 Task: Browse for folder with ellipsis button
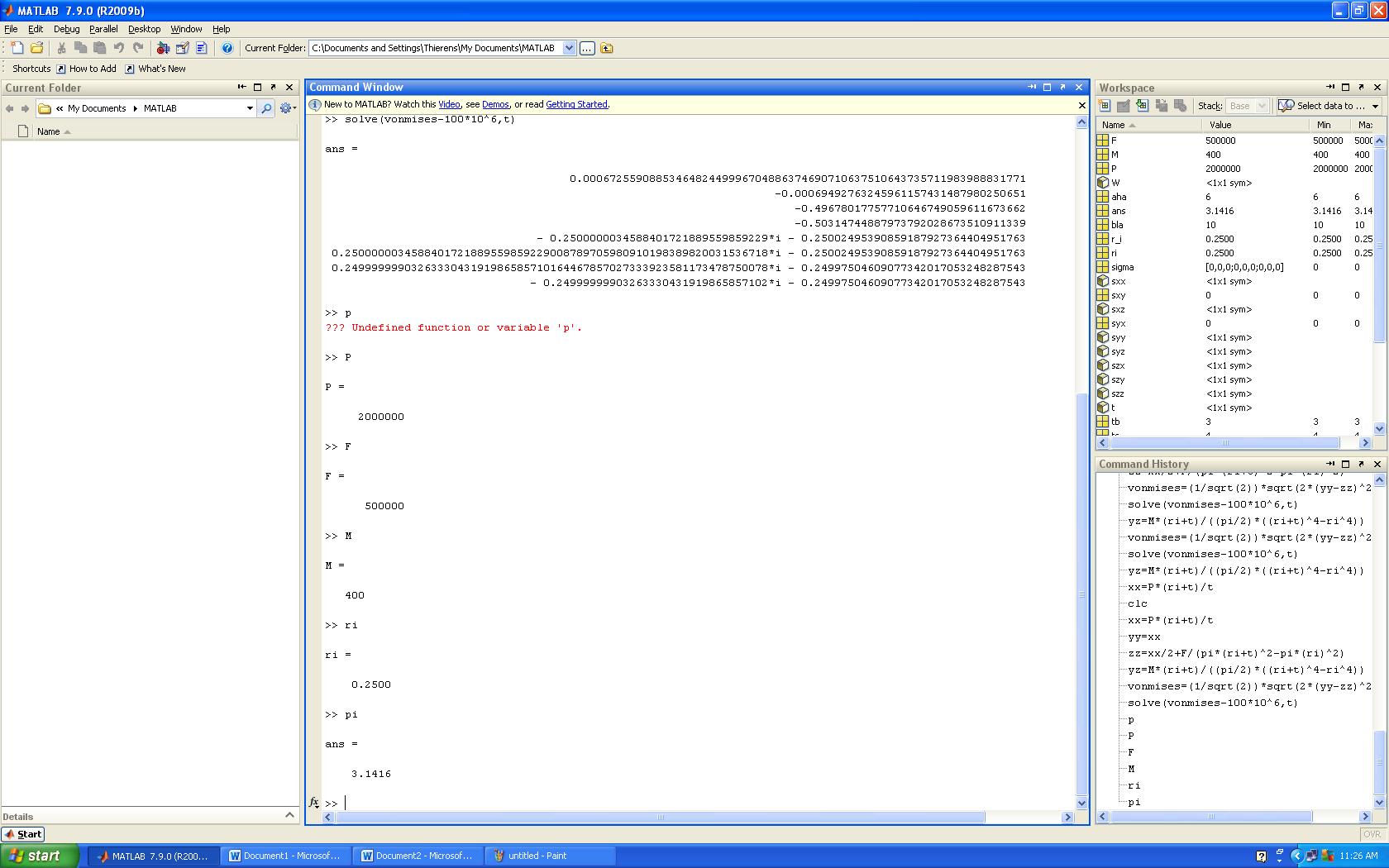[x=587, y=48]
